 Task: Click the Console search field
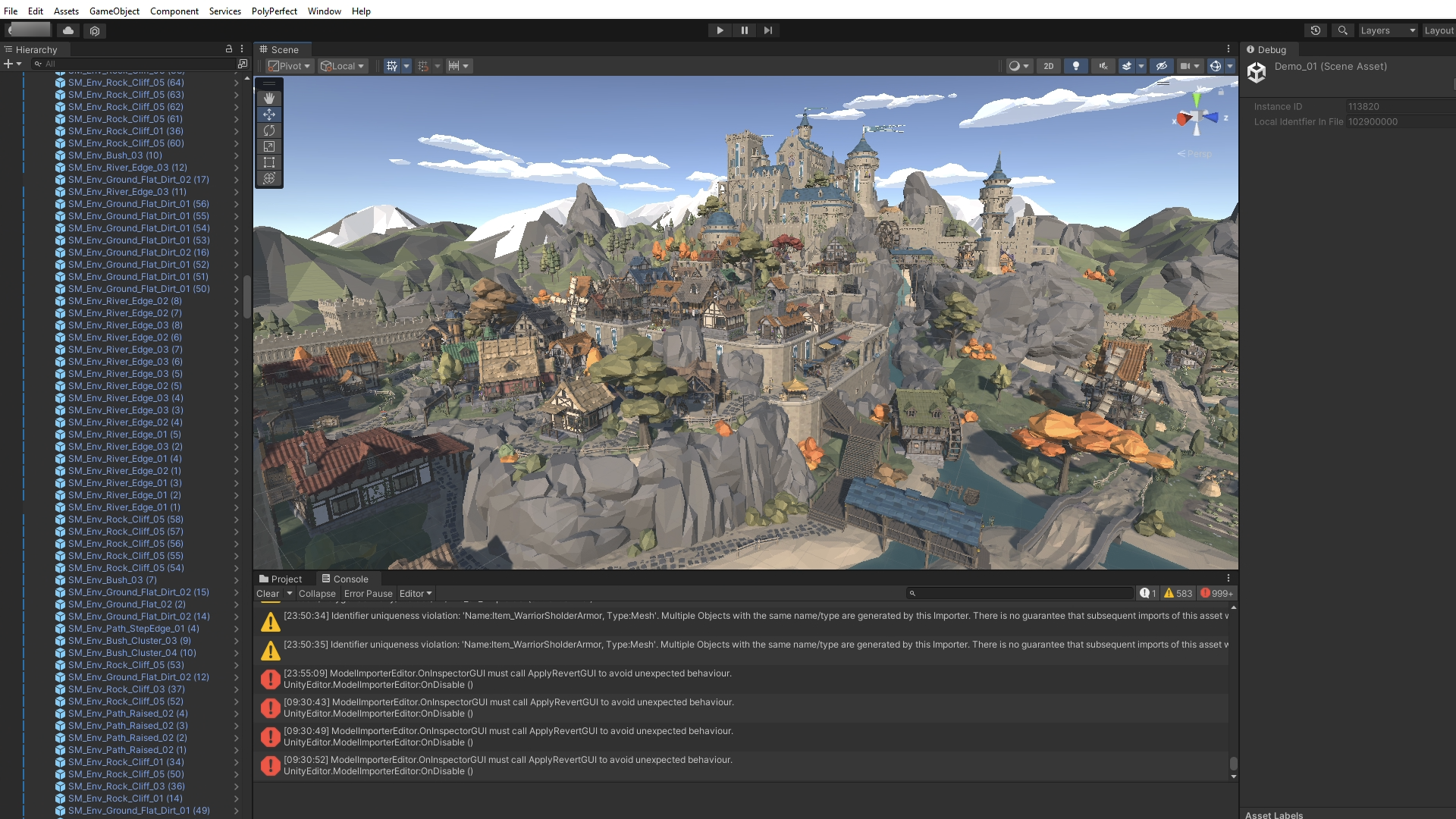(x=1020, y=594)
